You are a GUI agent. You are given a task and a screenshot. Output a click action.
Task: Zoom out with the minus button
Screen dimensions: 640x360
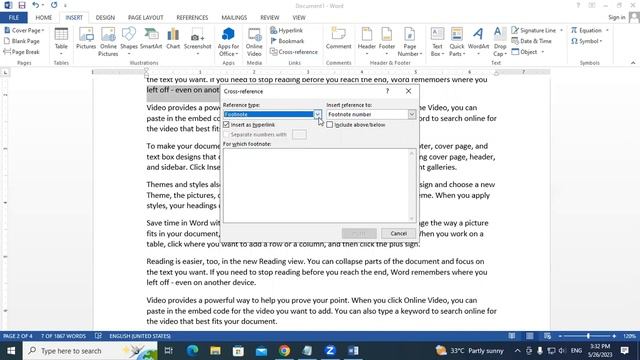[x=560, y=336]
